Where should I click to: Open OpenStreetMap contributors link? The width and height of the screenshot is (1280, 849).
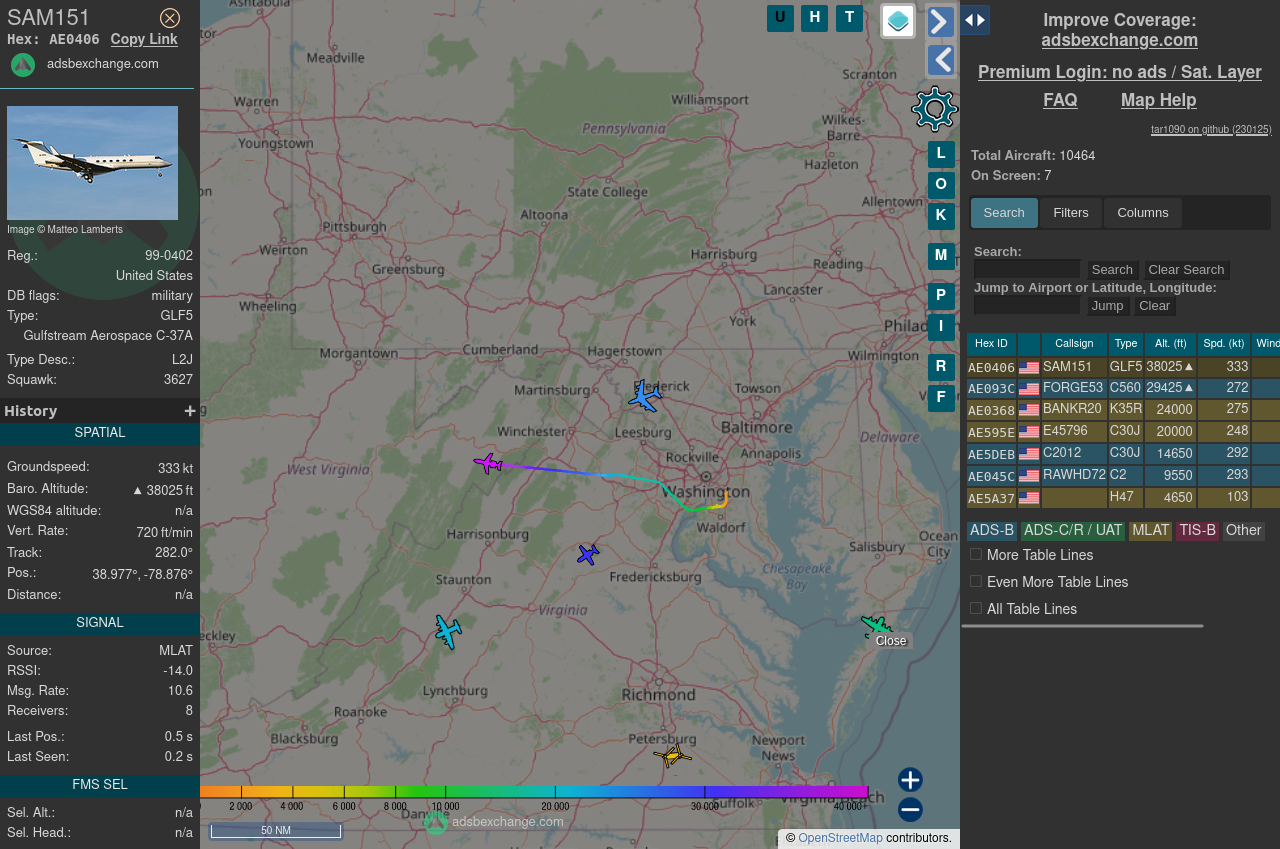[x=840, y=838]
